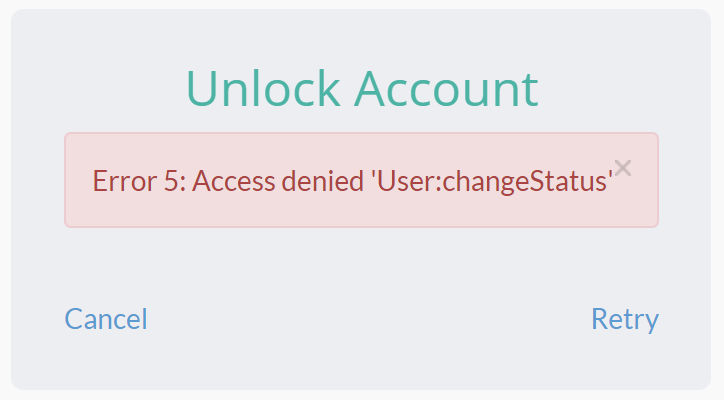This screenshot has height=400, width=724.
Task: Dismiss the error alert with the X
Action: (623, 168)
